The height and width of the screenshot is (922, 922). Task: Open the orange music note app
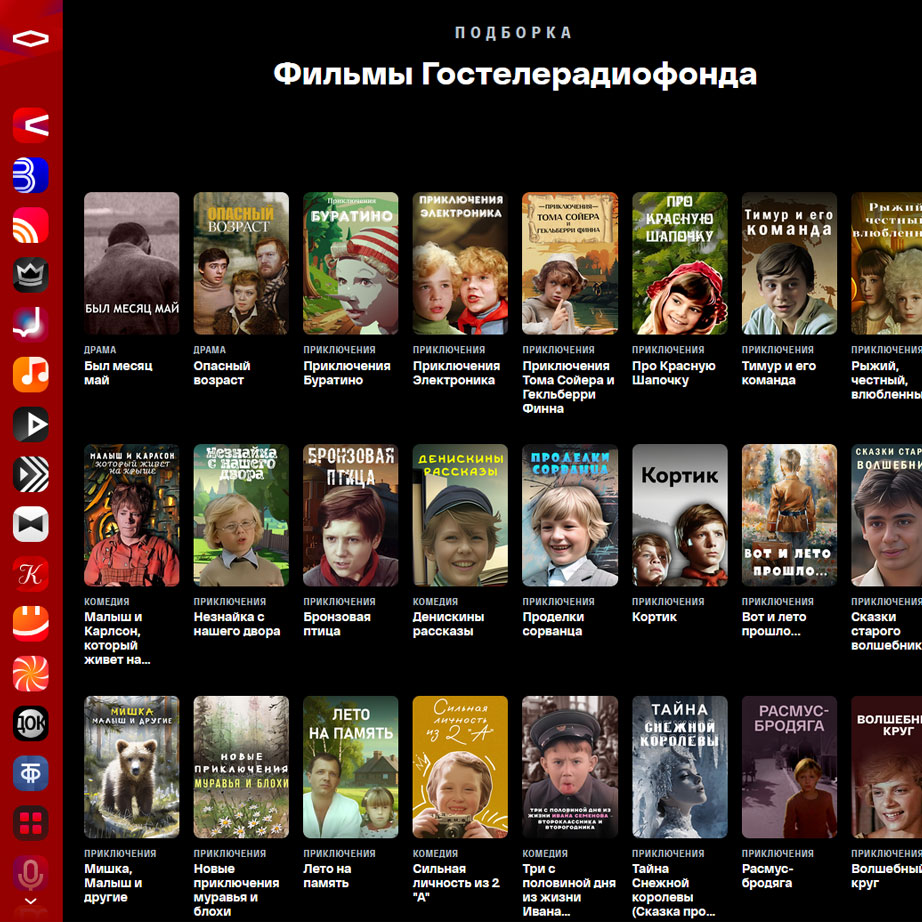click(x=31, y=375)
